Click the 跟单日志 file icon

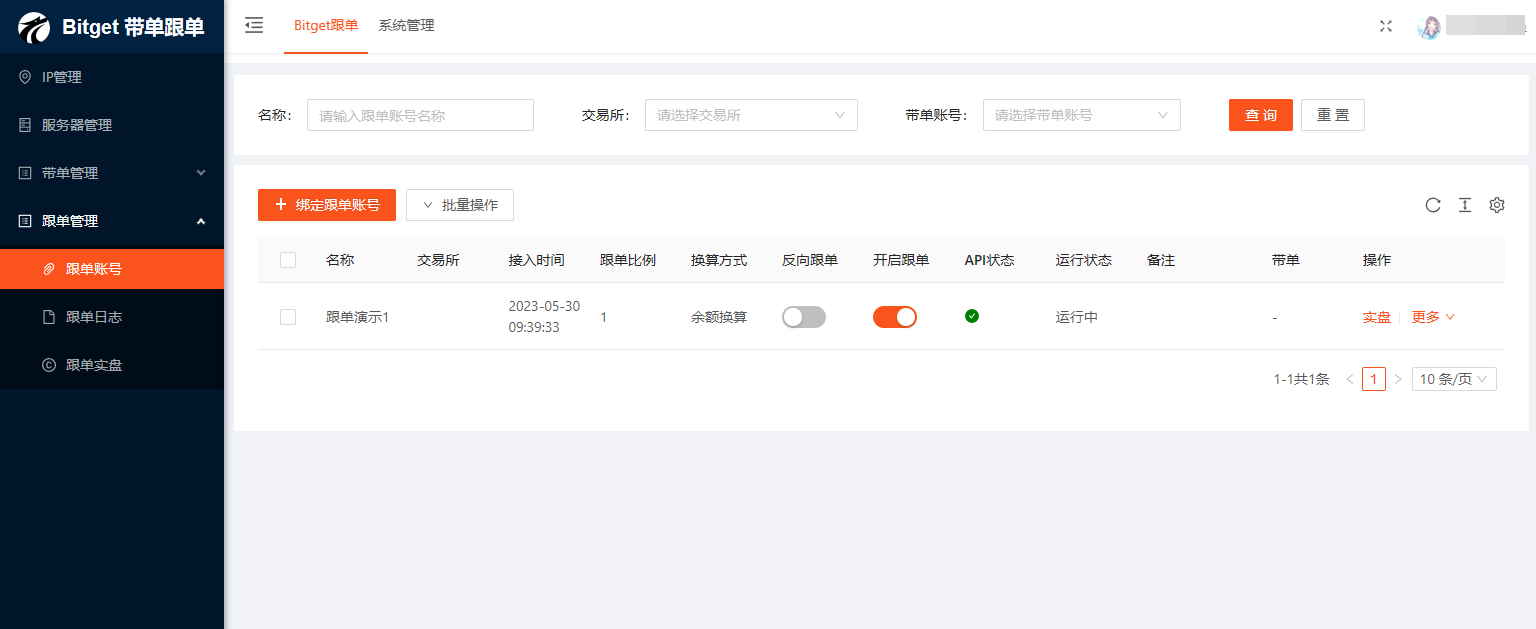(x=49, y=317)
